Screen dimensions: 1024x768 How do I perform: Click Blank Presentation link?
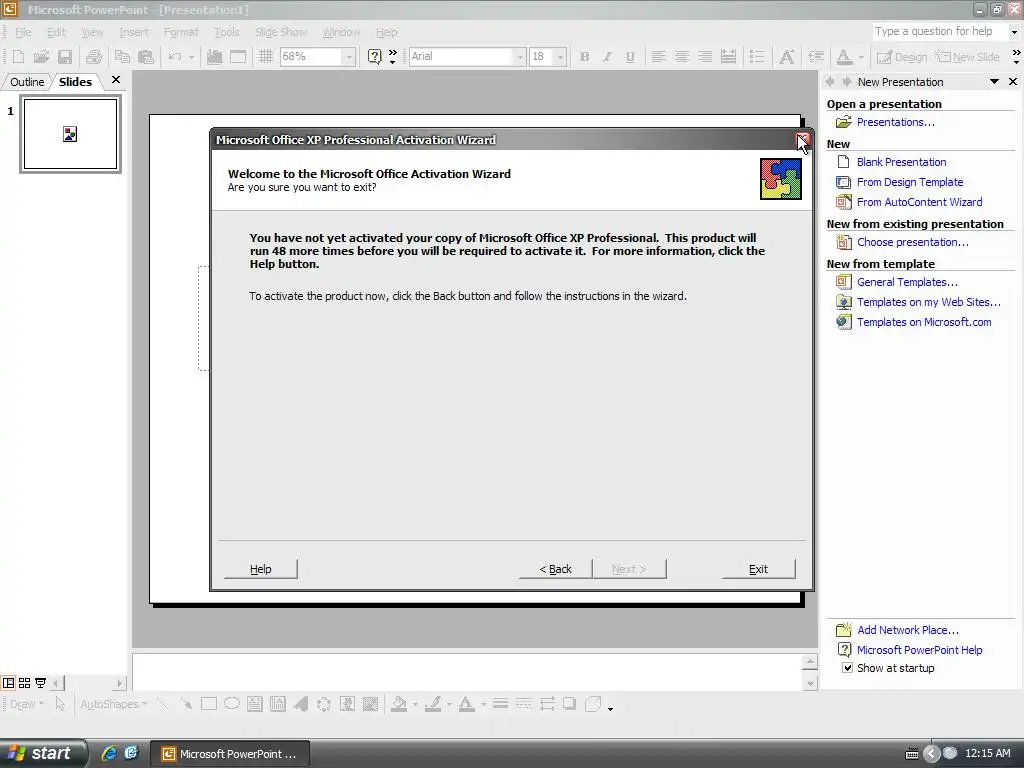point(901,162)
